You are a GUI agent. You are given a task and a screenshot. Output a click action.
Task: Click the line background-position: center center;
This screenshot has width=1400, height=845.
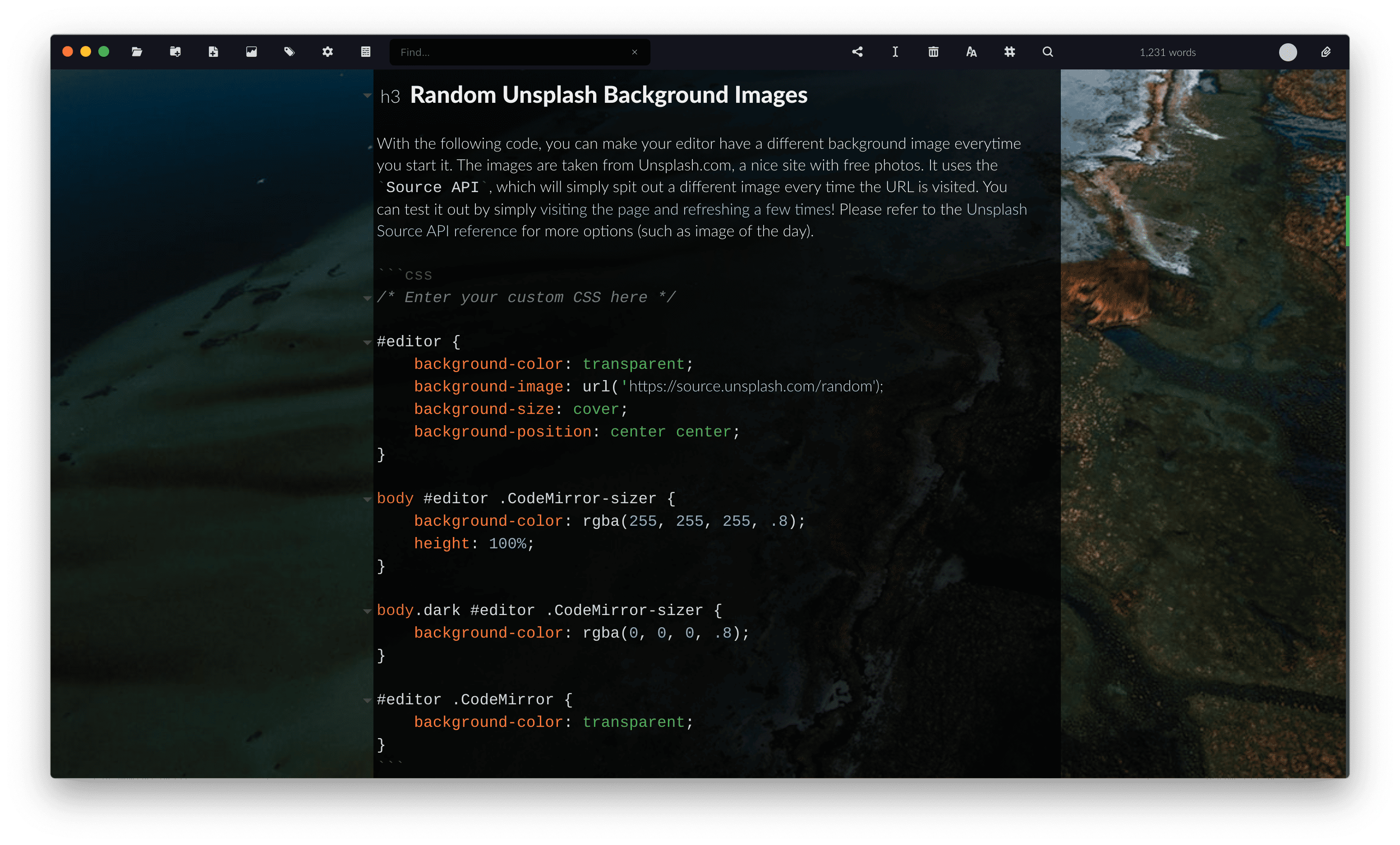coord(577,432)
